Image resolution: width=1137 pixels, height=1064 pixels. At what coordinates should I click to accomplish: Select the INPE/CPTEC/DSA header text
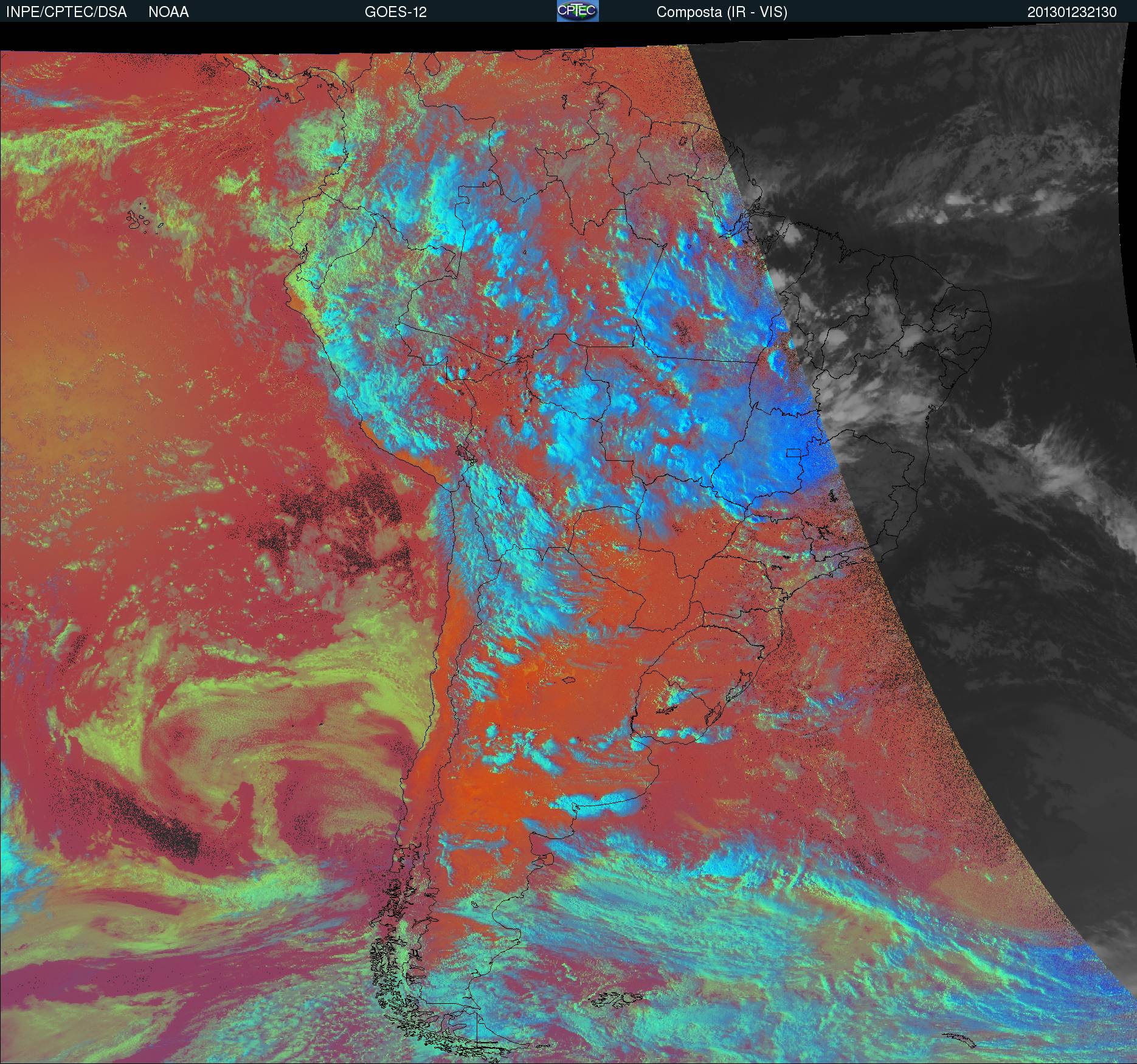[x=66, y=12]
